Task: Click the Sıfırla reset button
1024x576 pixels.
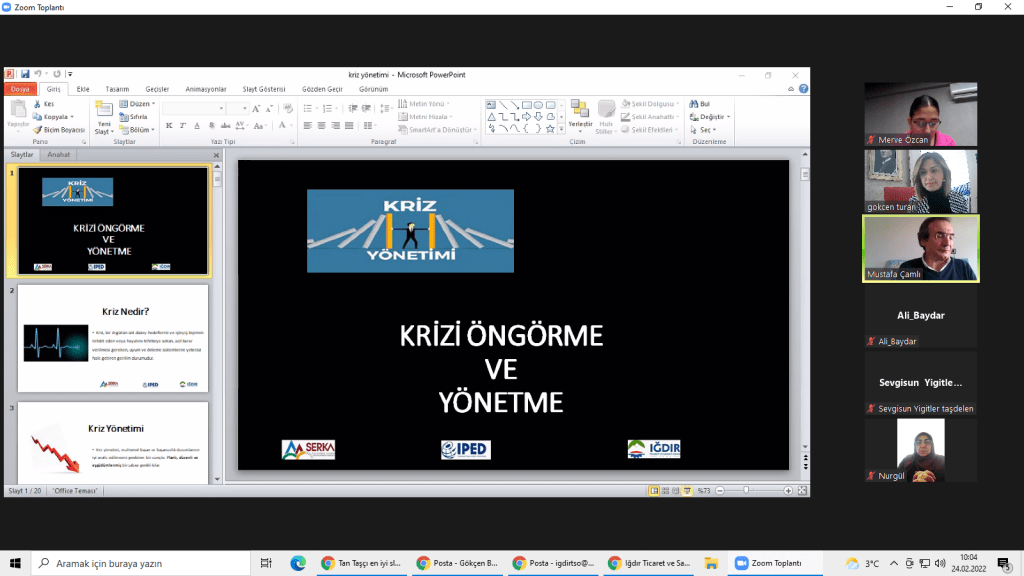Action: pyautogui.click(x=136, y=117)
